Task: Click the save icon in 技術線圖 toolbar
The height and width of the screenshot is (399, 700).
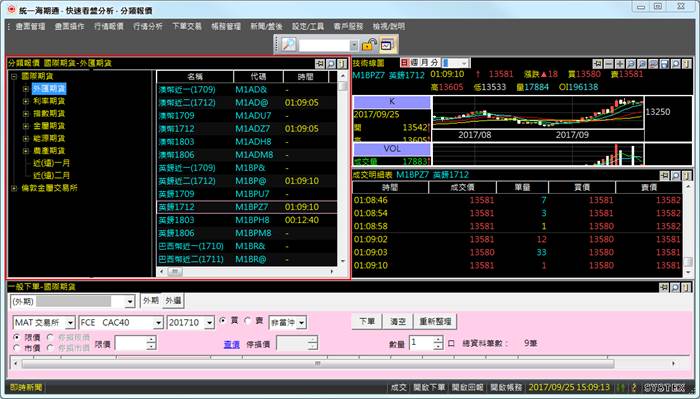Action: pos(664,64)
